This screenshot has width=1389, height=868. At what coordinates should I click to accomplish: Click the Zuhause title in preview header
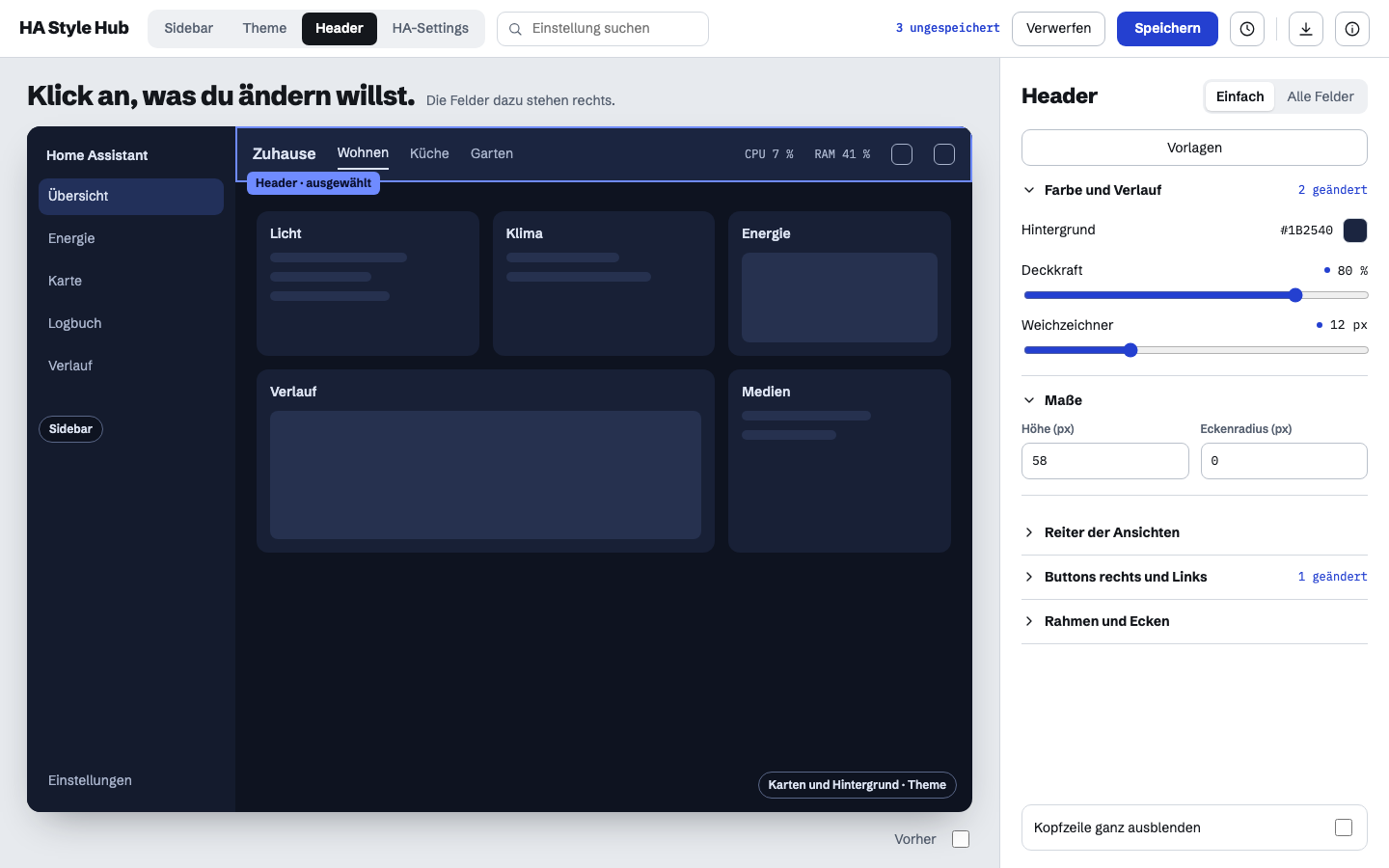pos(284,154)
